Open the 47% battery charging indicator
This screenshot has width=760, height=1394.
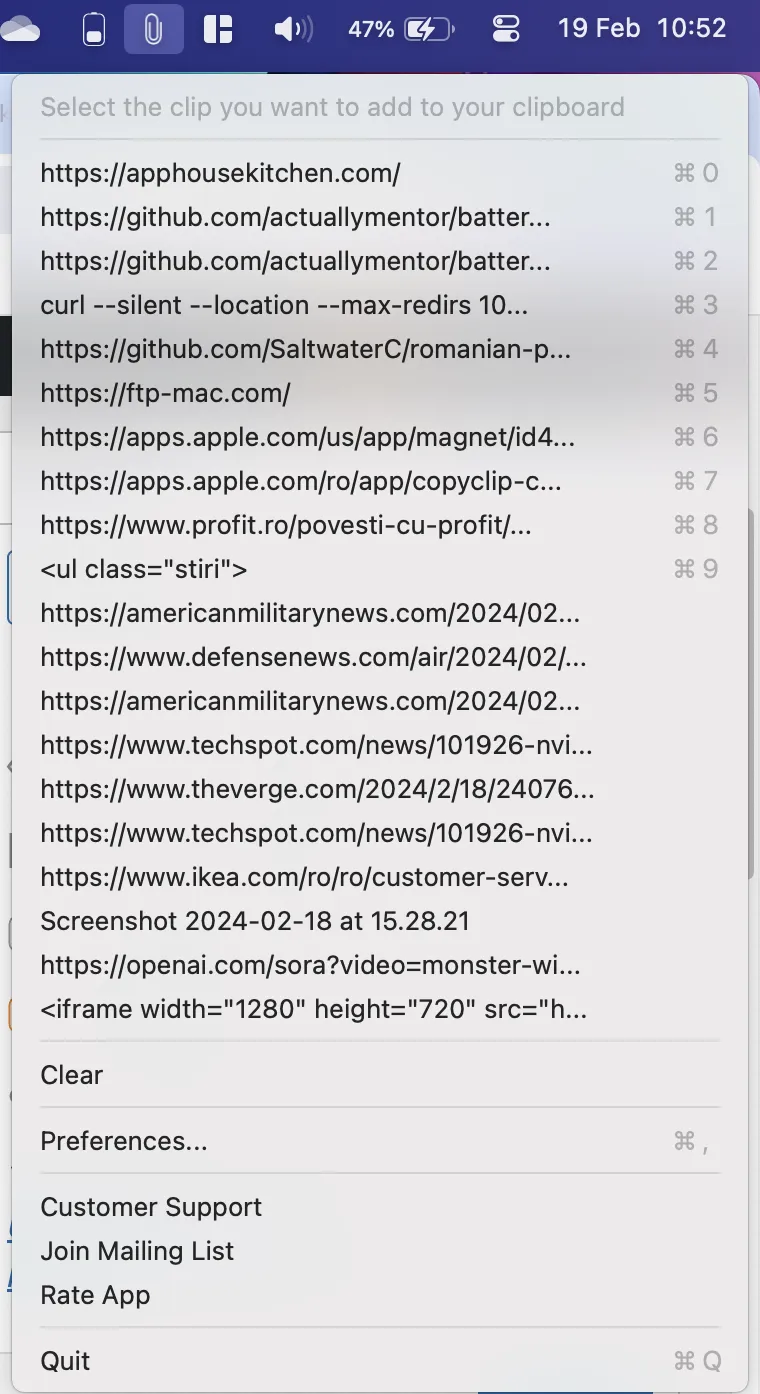pyautogui.click(x=401, y=29)
